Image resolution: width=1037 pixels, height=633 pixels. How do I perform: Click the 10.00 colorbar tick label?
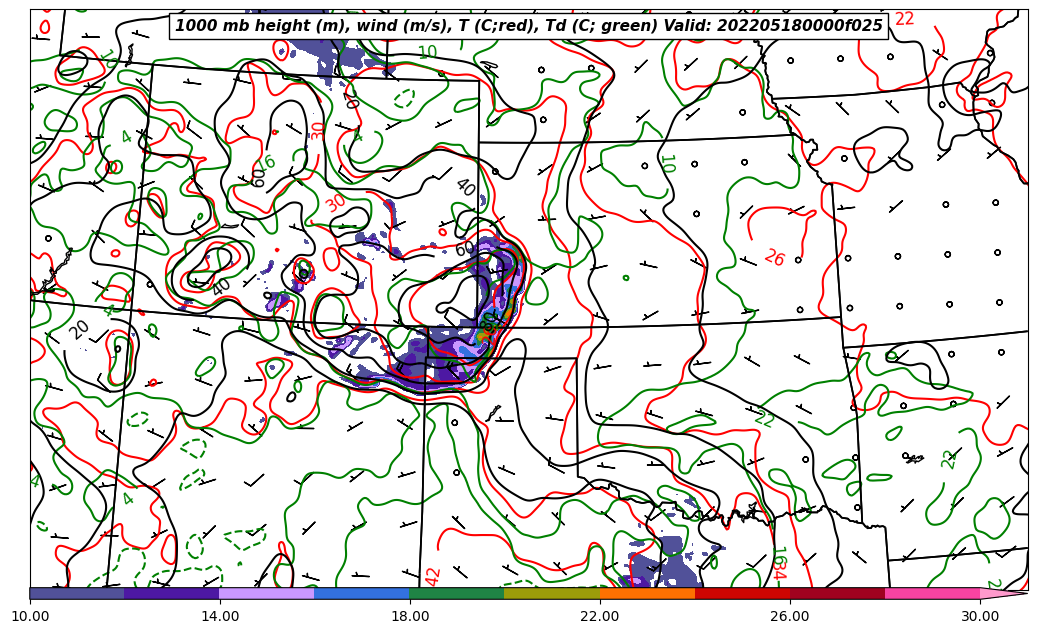[x=30, y=616]
